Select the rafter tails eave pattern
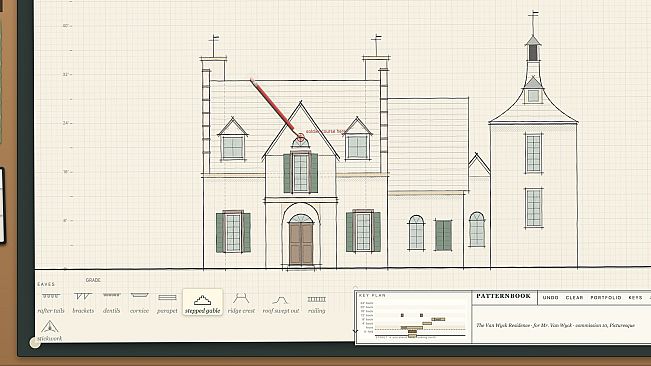The width and height of the screenshot is (651, 366). [x=51, y=303]
